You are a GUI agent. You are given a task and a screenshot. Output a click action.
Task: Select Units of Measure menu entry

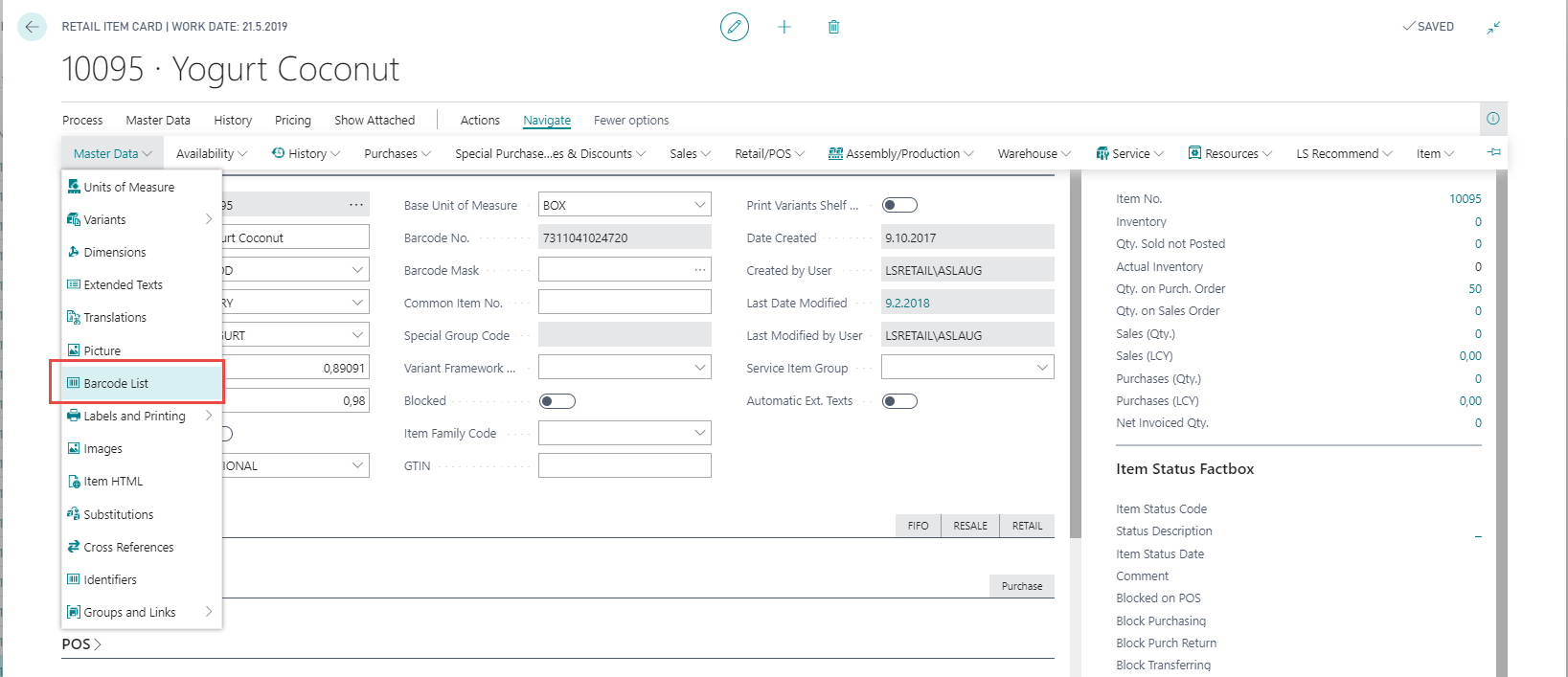128,188
